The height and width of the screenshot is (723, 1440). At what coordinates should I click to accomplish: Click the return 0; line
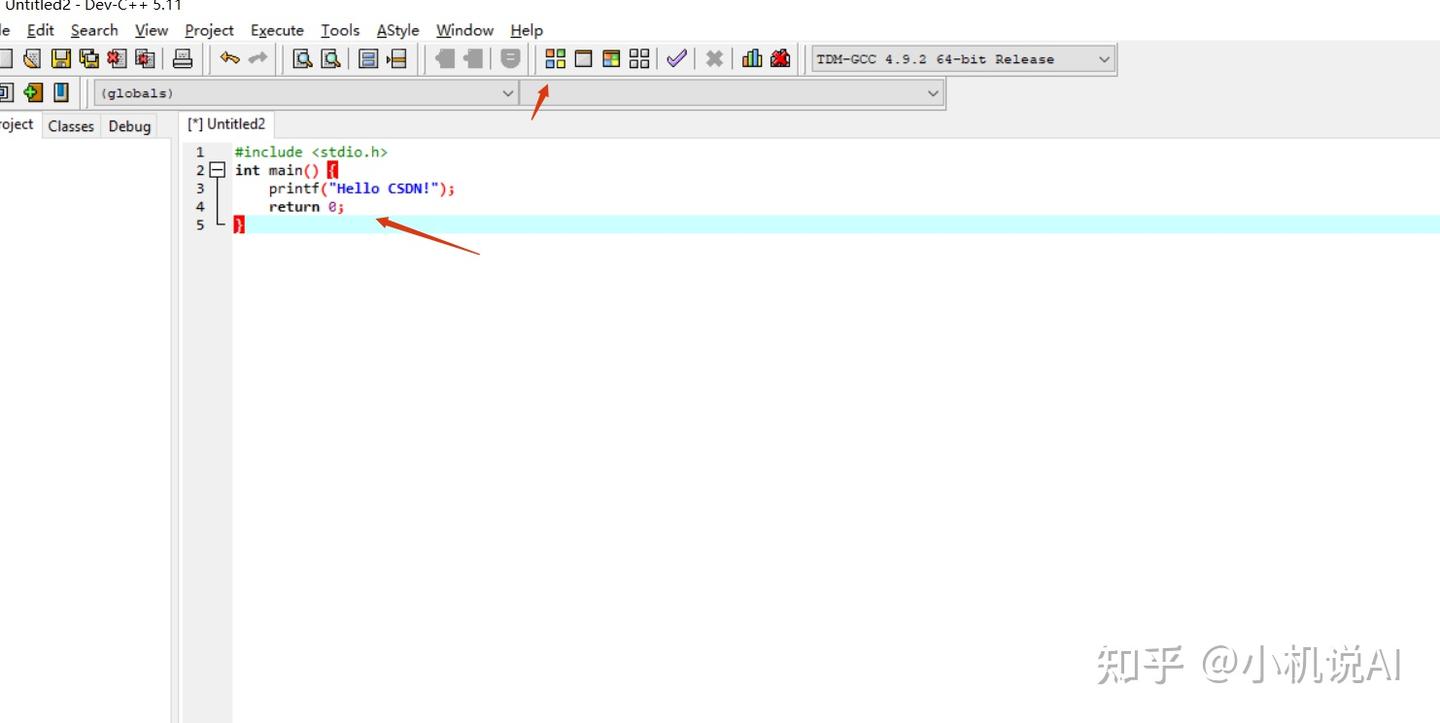tap(306, 206)
